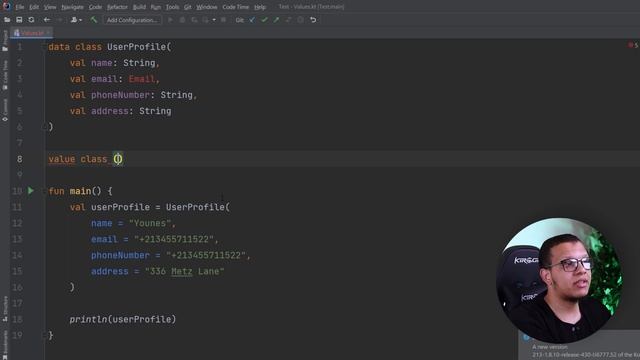Click the Git Push green arrow
The width and height of the screenshot is (640, 360).
tap(276, 20)
